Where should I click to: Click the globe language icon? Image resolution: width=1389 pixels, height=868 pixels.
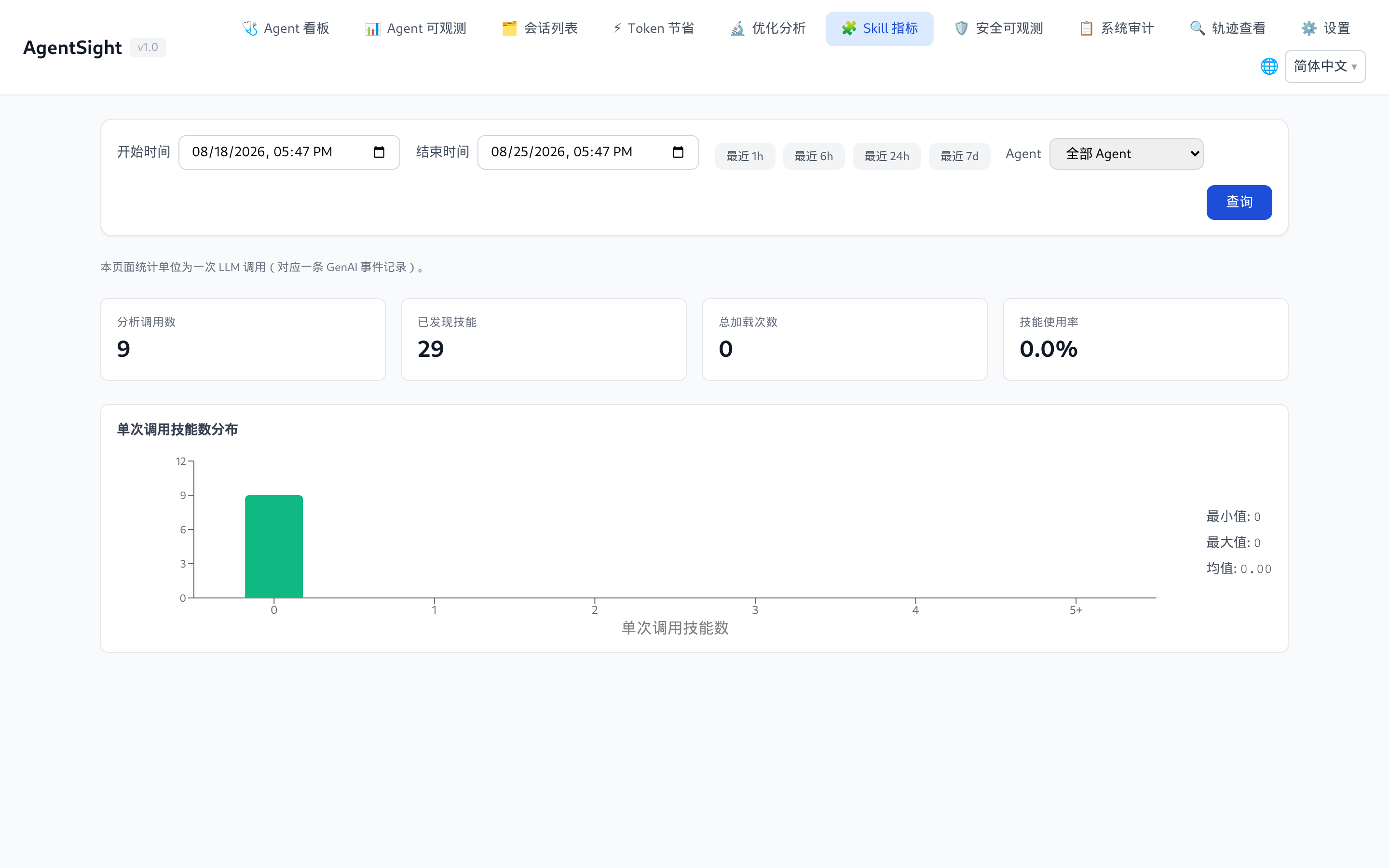click(1269, 67)
